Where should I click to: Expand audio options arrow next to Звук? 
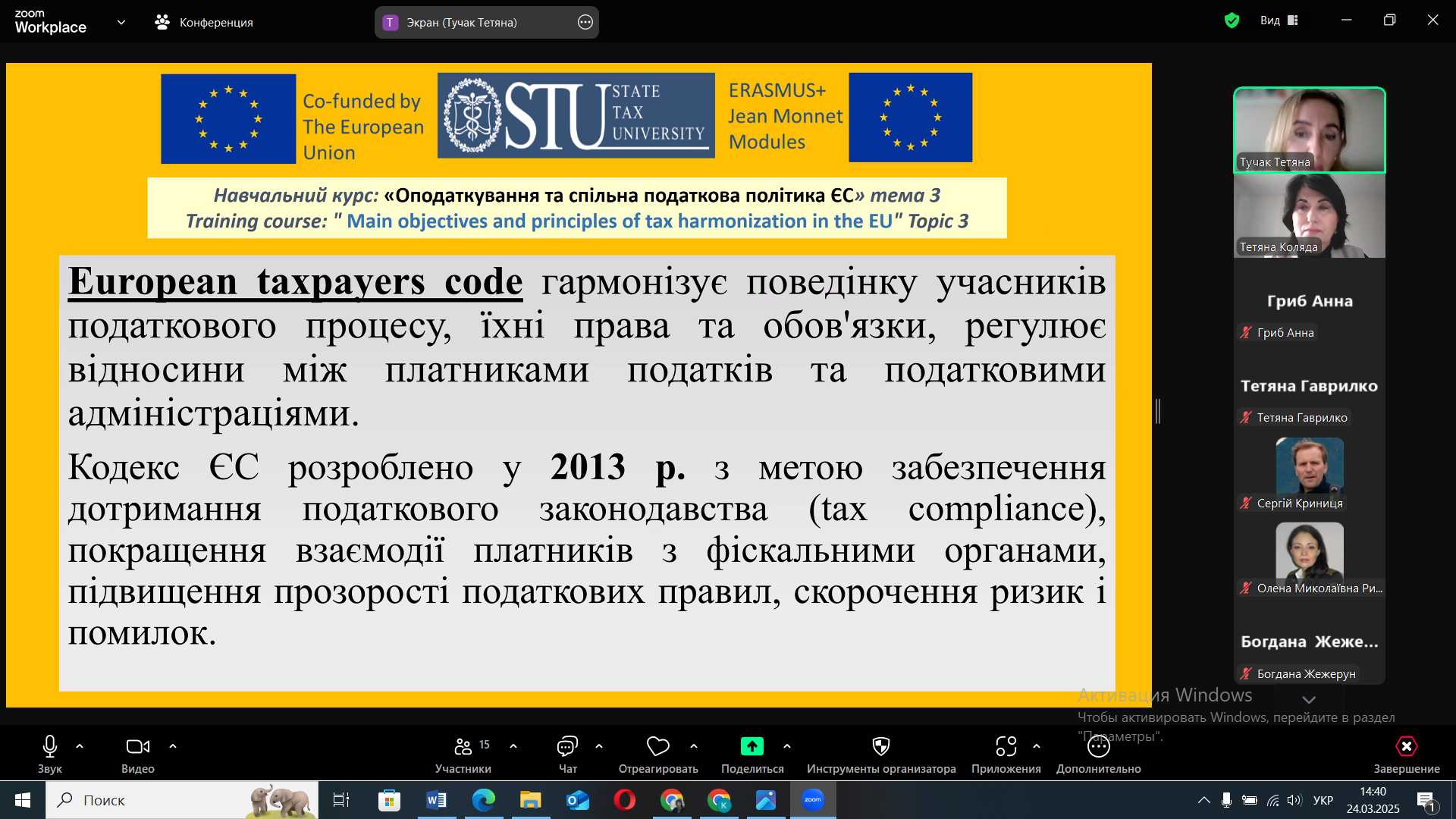point(80,746)
